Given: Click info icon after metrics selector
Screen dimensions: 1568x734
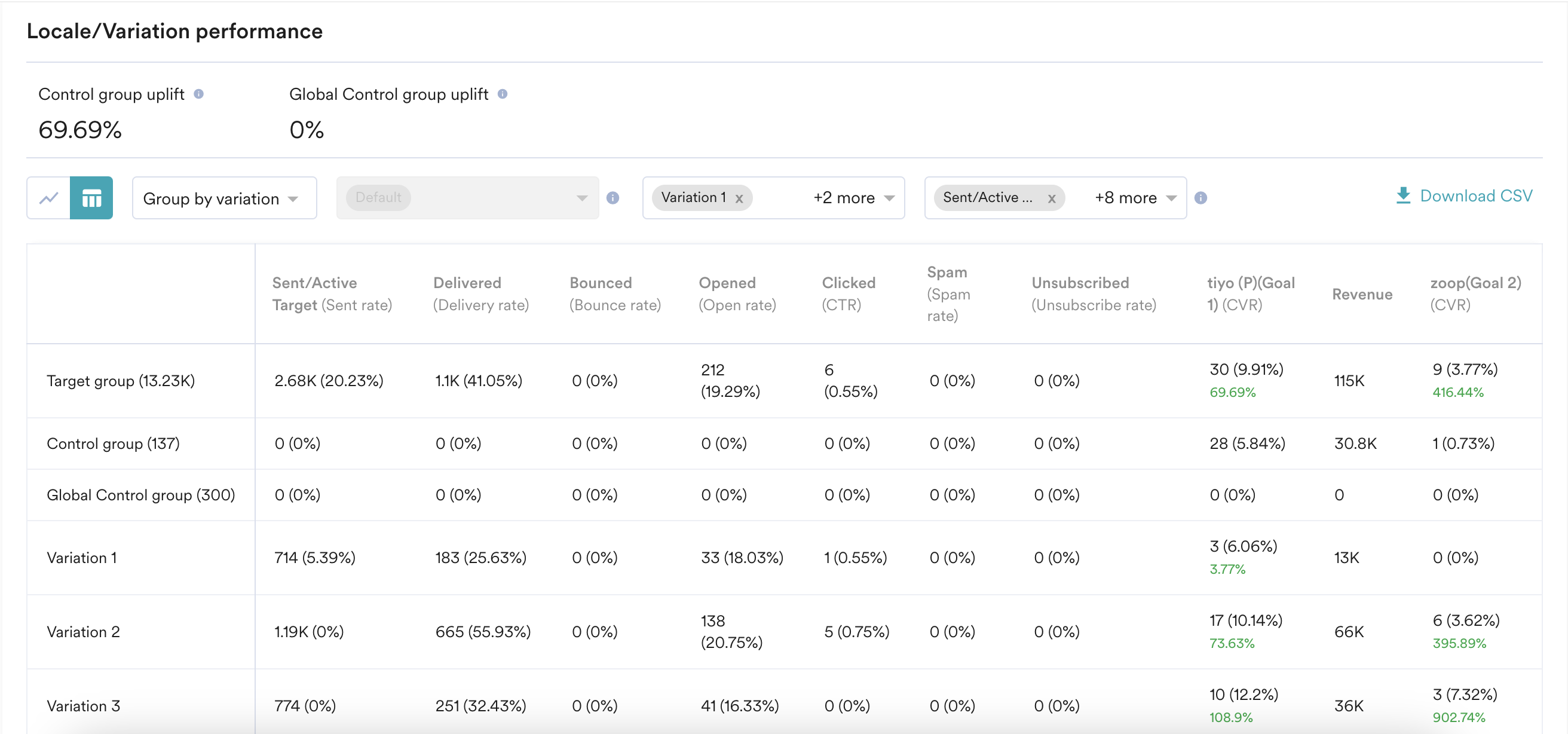Looking at the screenshot, I should [1200, 198].
